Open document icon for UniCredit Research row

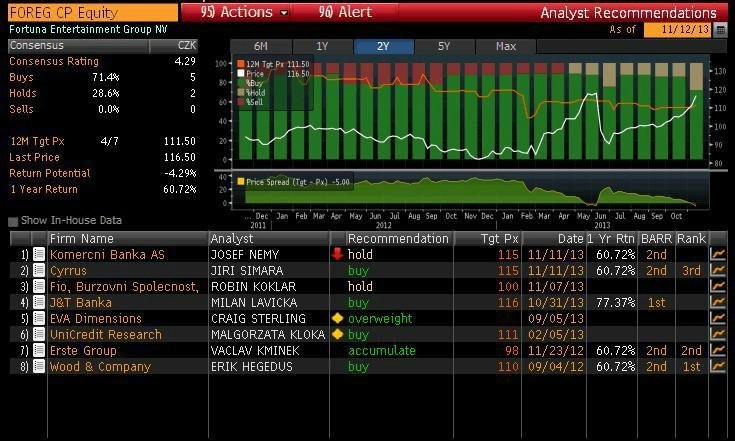(x=39, y=335)
